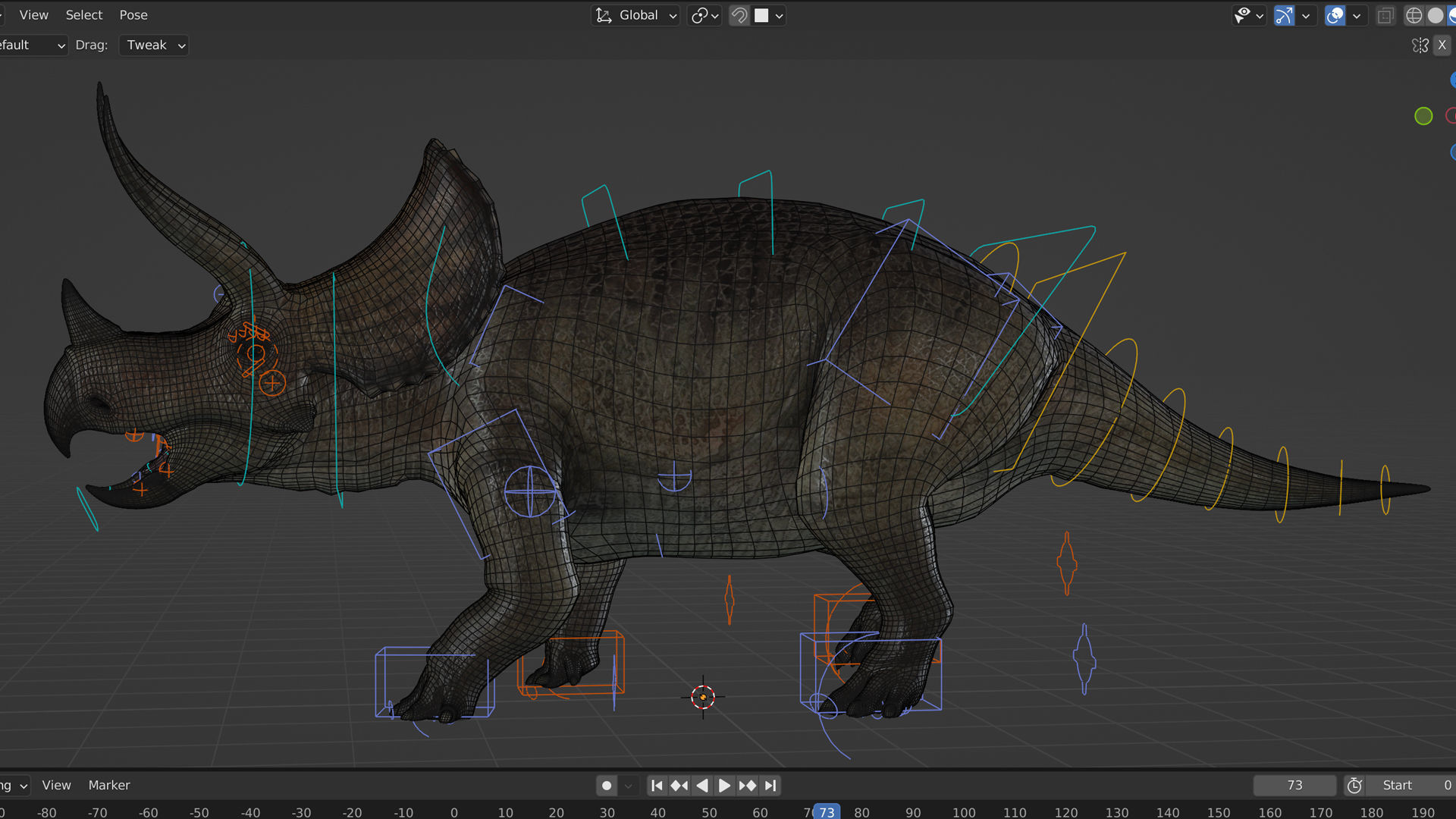Viewport: 1456px width, 819px height.
Task: Switch to wireframe shading mode
Action: pyautogui.click(x=1414, y=15)
